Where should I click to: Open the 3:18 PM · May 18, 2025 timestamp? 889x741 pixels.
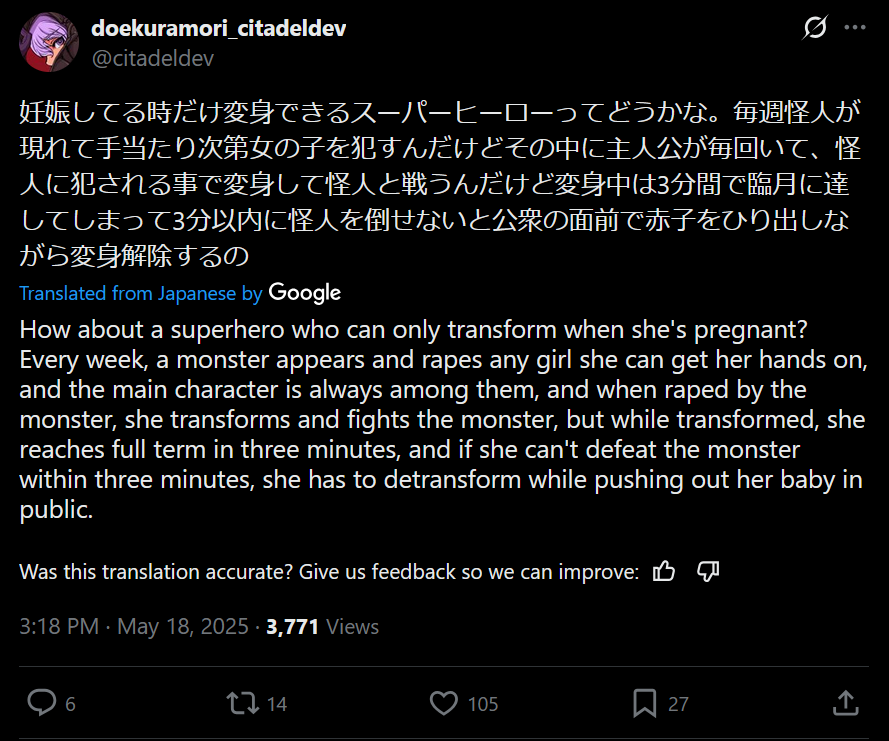(135, 627)
